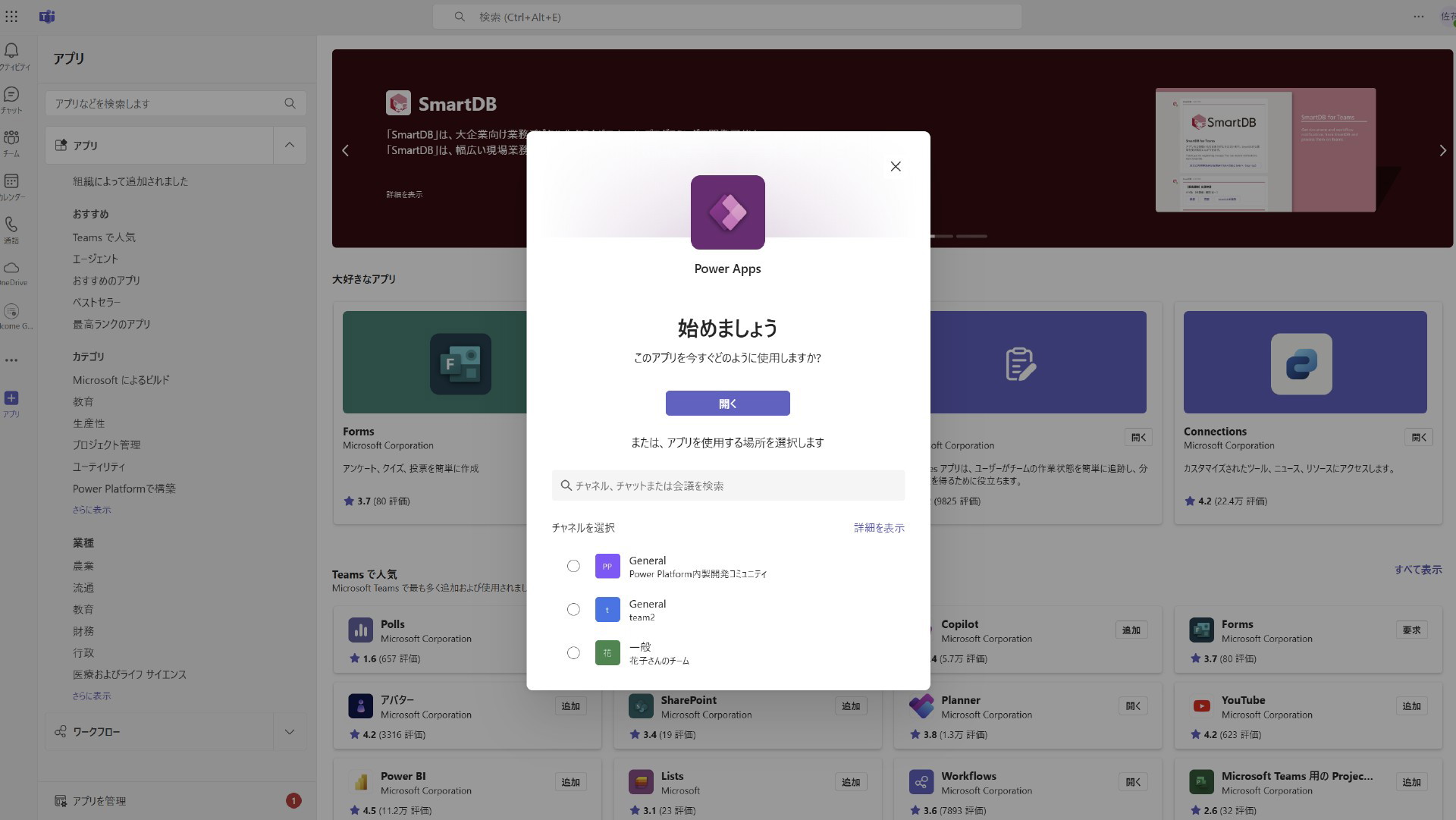1456x820 pixels.
Task: Close the Power Apps dialog
Action: (896, 166)
